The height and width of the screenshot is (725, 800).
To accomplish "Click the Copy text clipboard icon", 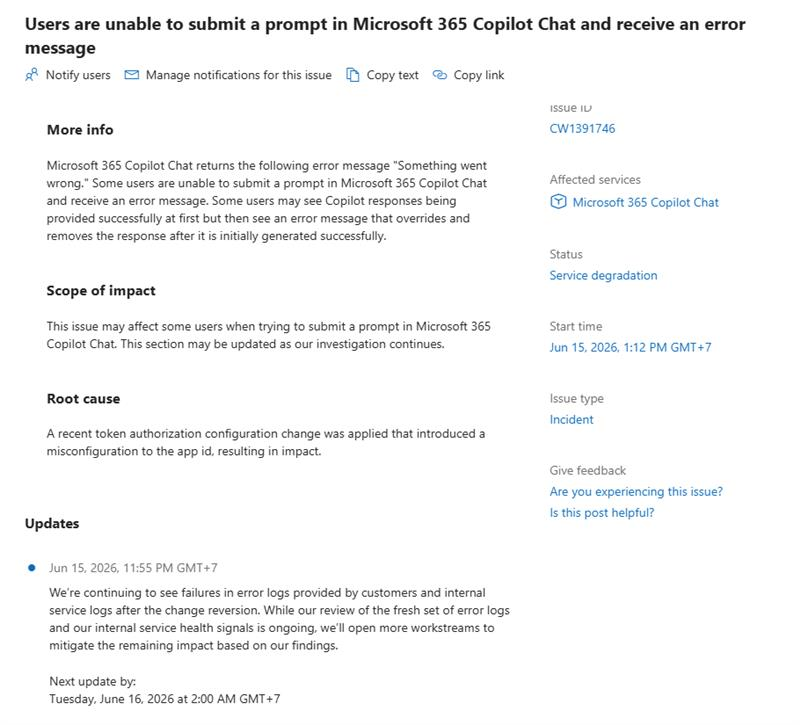I will pos(353,75).
